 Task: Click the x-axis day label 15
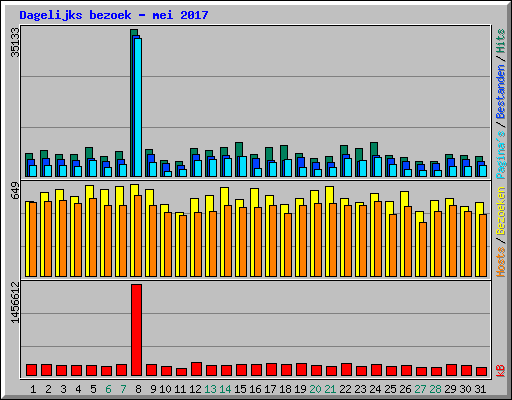click(240, 389)
